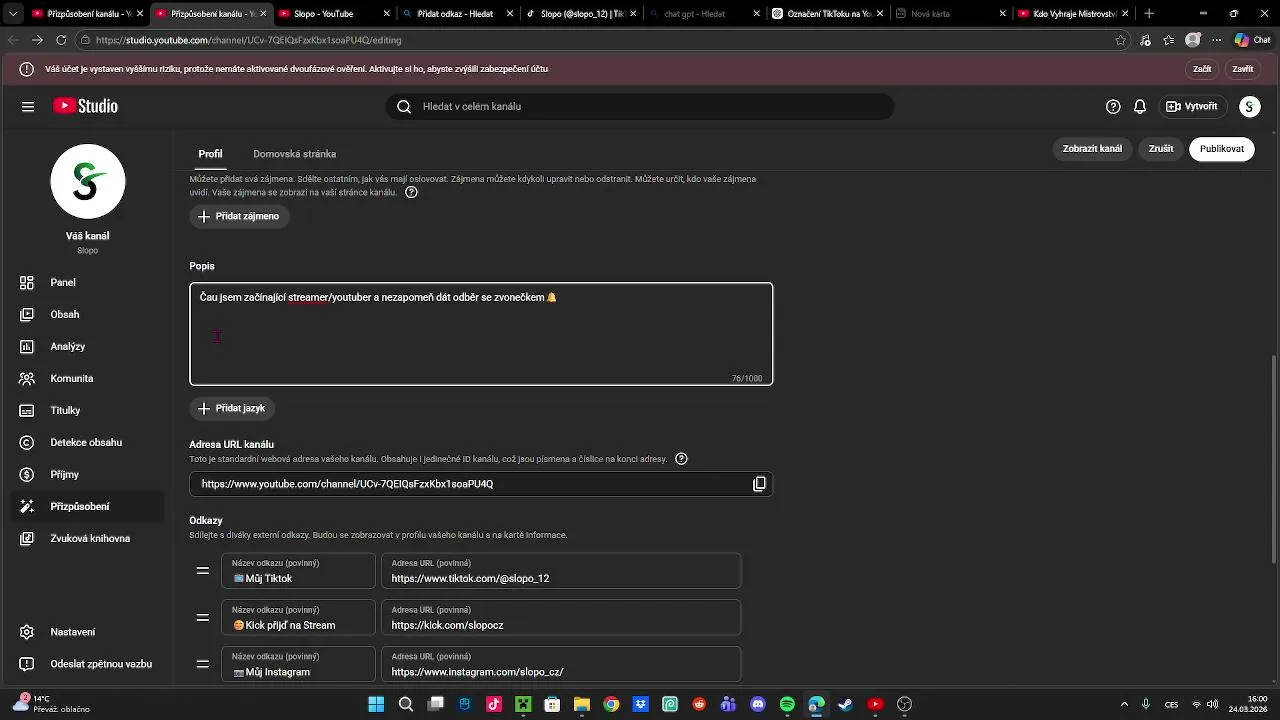Switch to the Profil tab
This screenshot has width=1280, height=720.
[210, 154]
